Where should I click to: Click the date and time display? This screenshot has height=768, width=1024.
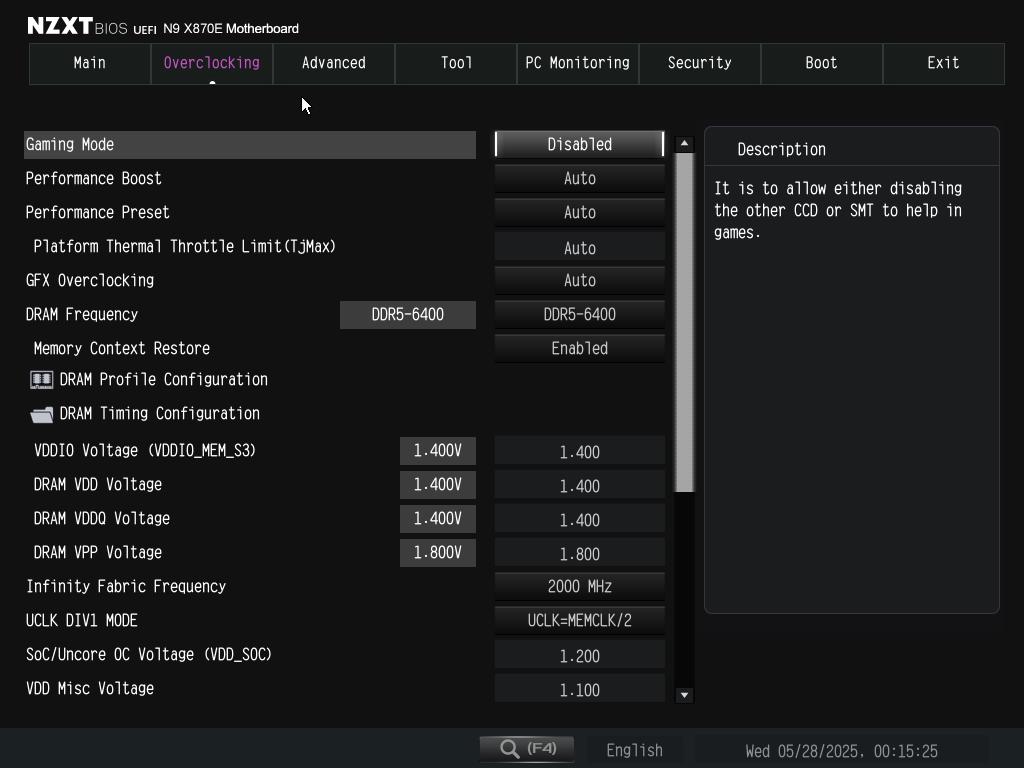[x=841, y=751]
